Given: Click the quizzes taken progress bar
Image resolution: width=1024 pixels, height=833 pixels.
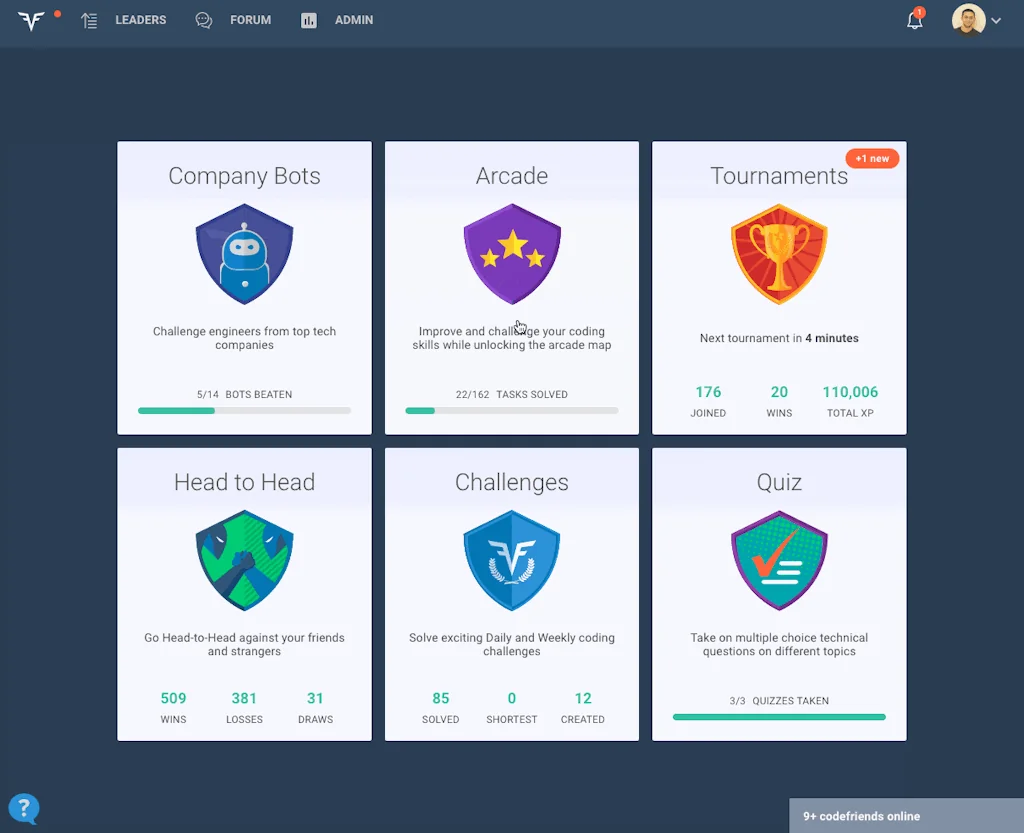Looking at the screenshot, I should click(779, 717).
